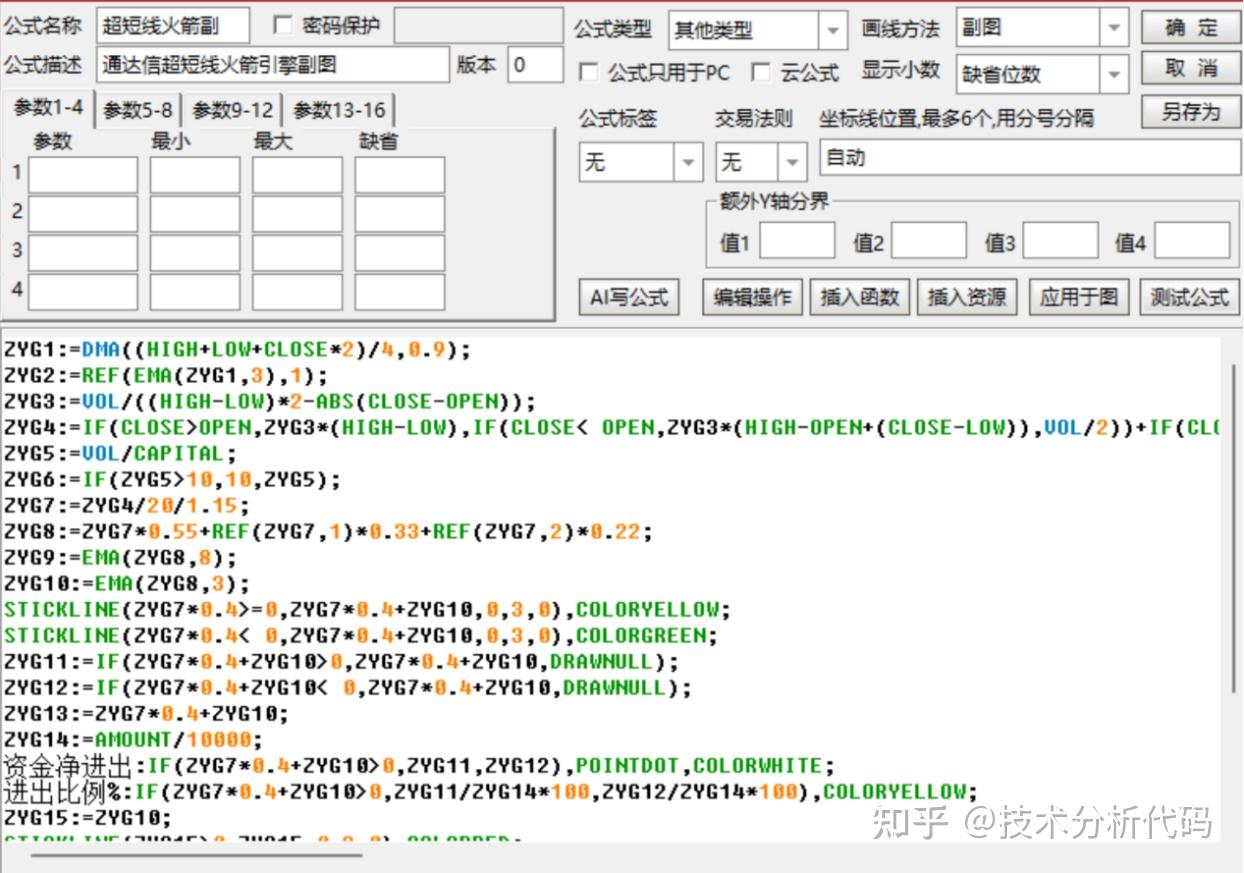Image resolution: width=1244 pixels, height=873 pixels.
Task: Click the 测试公式 button
Action: (1189, 297)
